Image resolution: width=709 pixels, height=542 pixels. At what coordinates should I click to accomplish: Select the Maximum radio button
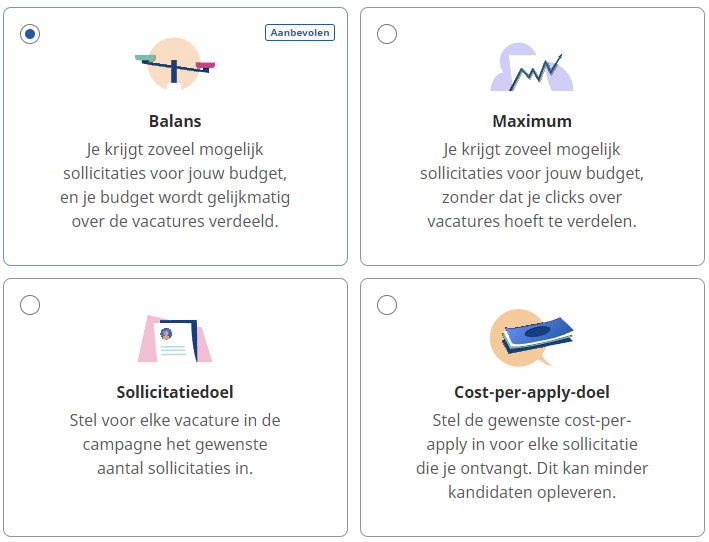coord(387,34)
